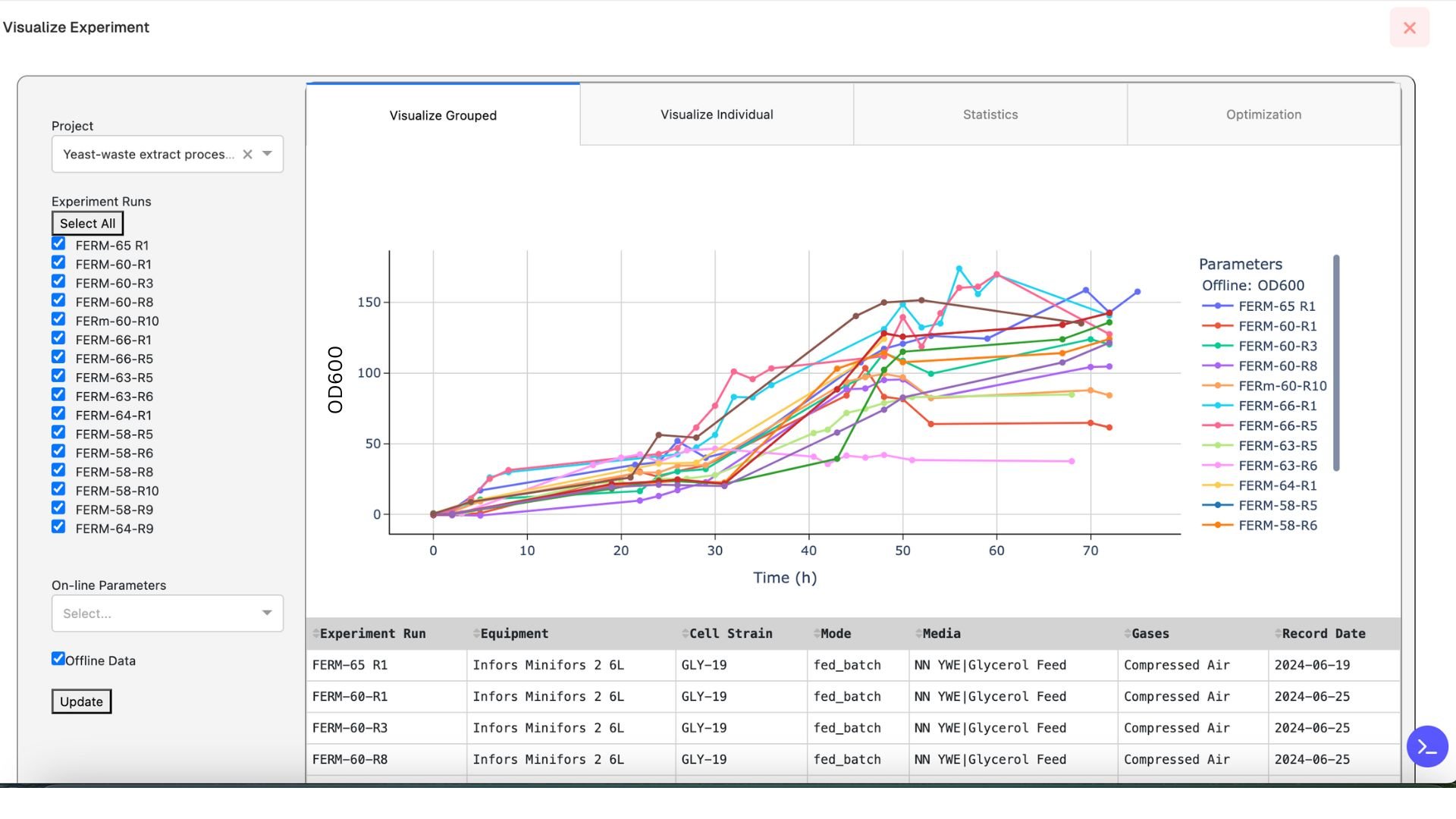The image size is (1456, 819).
Task: Sort table by Record Date column arrows
Action: 1278,634
